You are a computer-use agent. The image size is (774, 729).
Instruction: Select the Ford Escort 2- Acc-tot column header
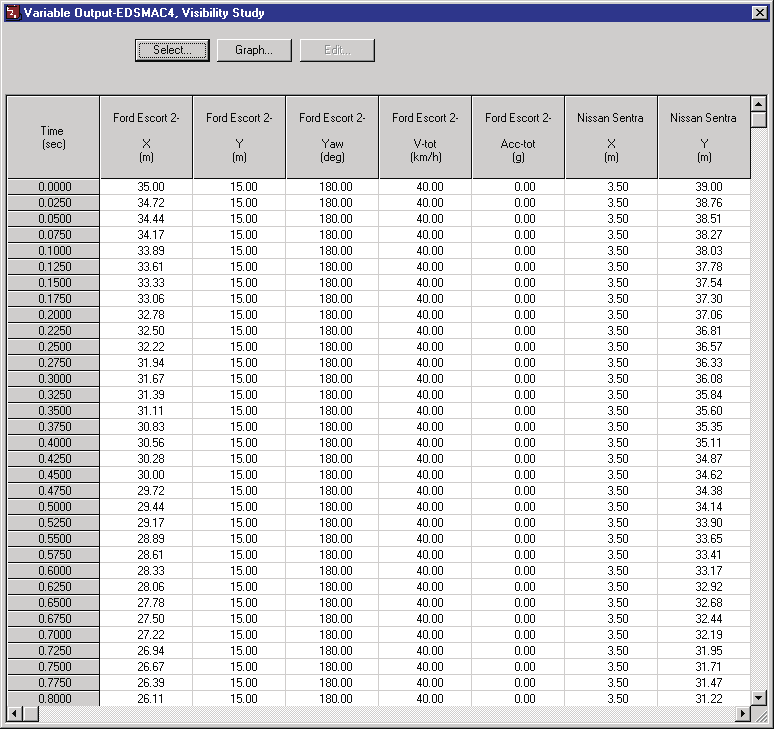pyautogui.click(x=518, y=137)
